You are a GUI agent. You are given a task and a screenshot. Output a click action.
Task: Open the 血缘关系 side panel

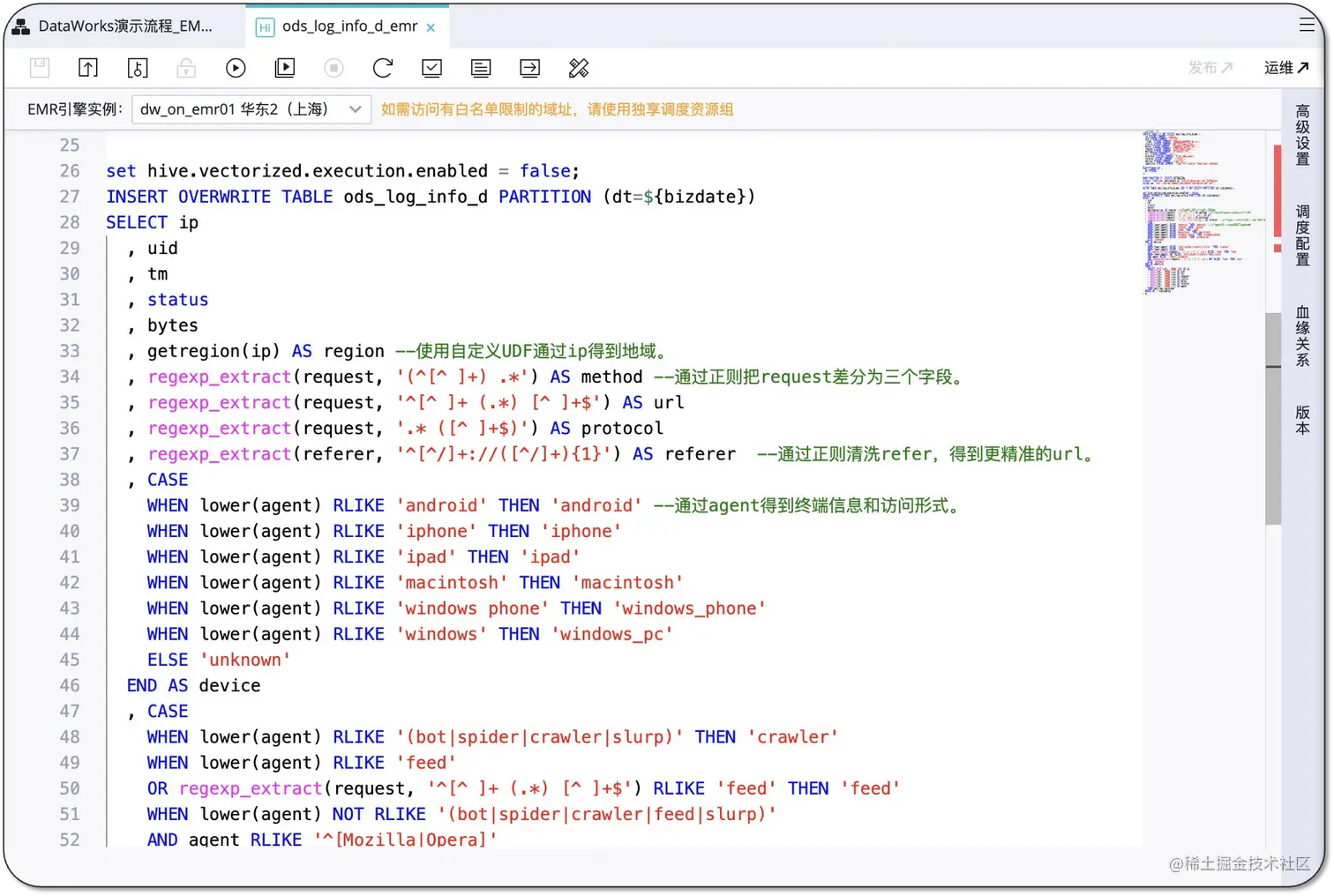pos(1302,336)
